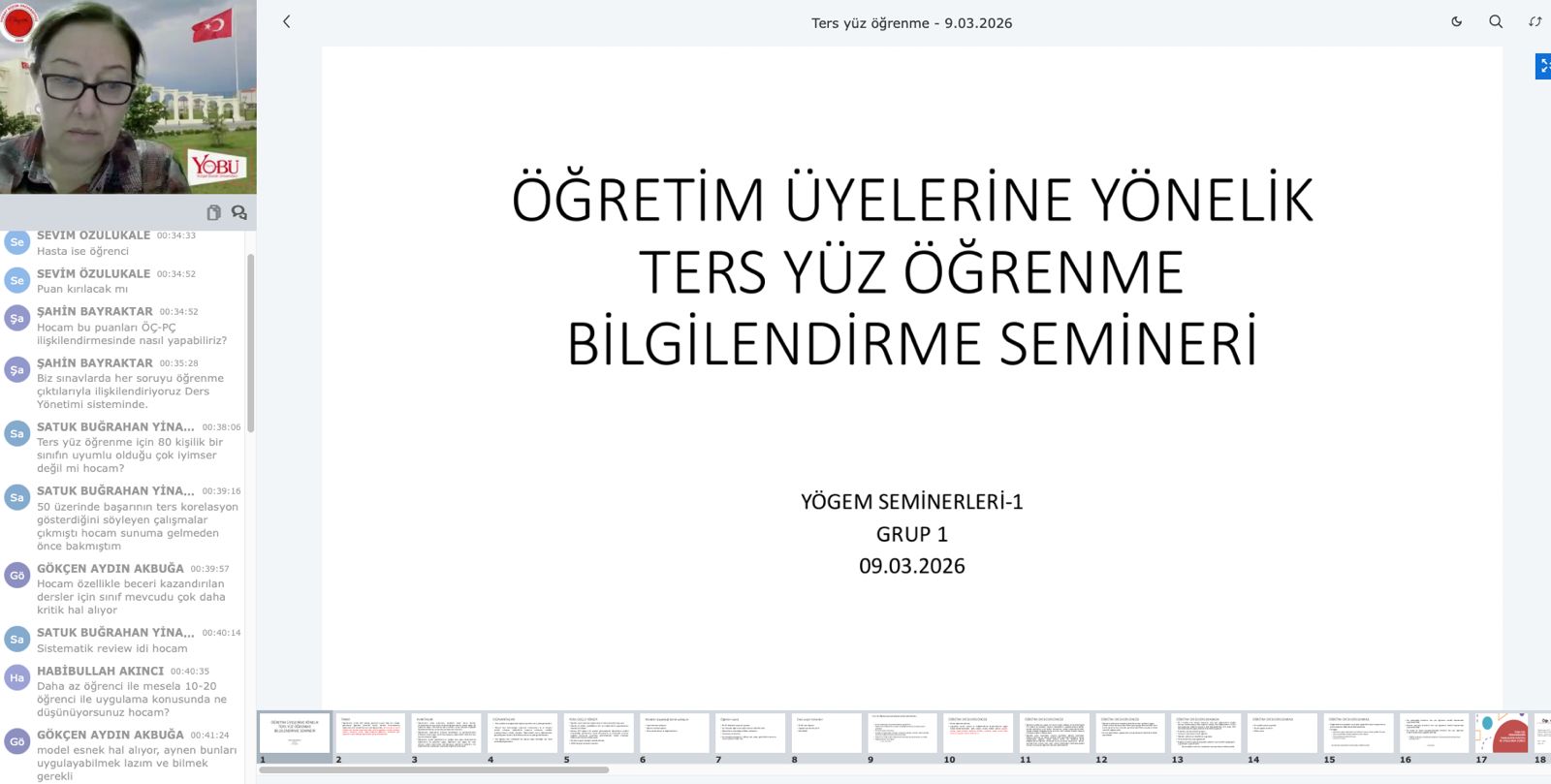The width and height of the screenshot is (1551, 784).
Task: Click the GÖKÇEN AYDIN AKBUĞA name at 00:41:24
Action: tap(110, 735)
